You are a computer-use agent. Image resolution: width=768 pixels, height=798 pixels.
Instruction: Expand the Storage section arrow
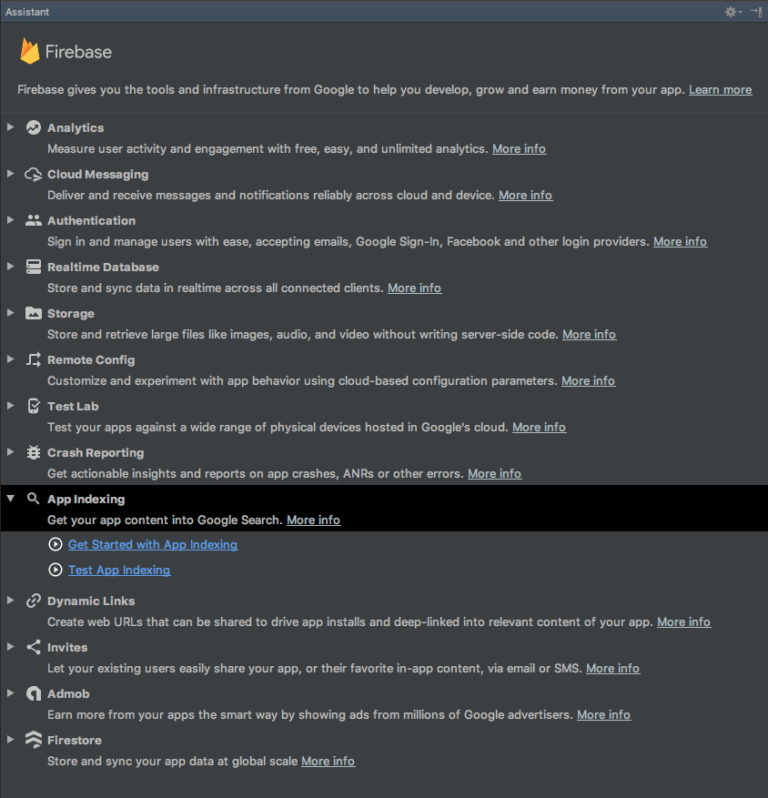(x=10, y=313)
